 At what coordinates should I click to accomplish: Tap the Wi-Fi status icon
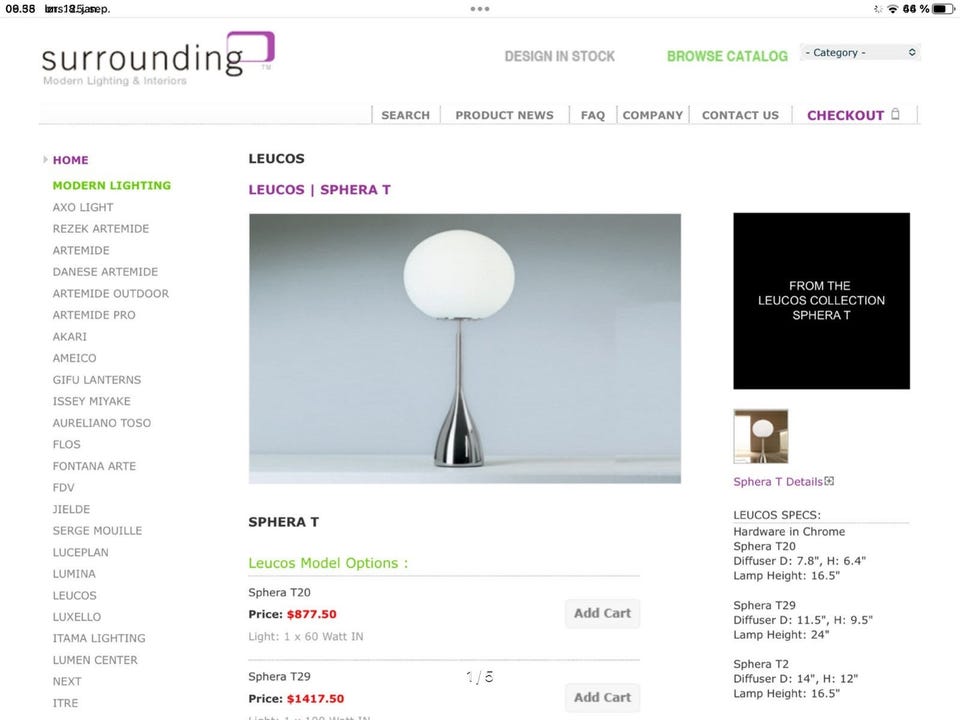[893, 9]
